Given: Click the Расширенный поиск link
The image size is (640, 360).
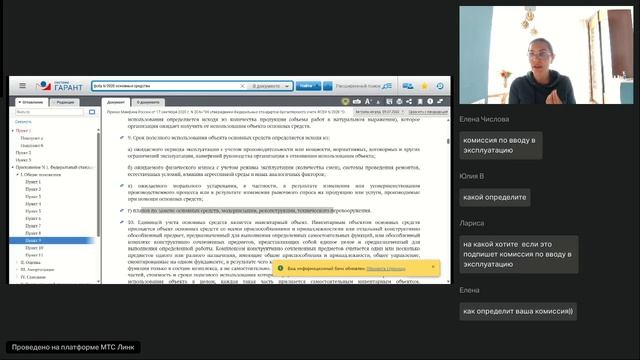Looking at the screenshot, I should point(358,86).
